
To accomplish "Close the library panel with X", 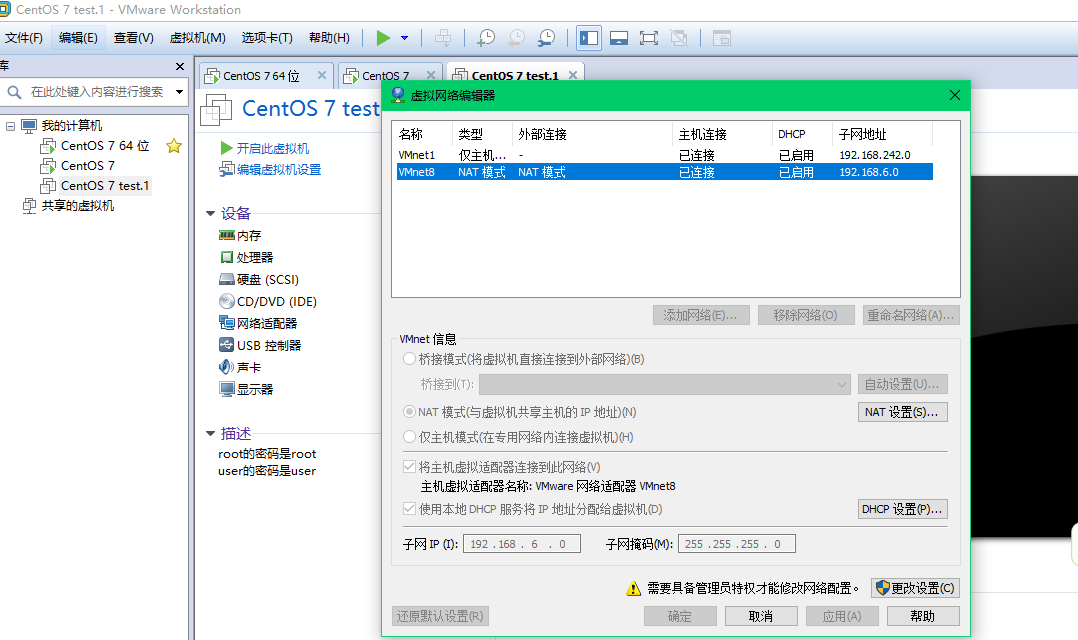I will tap(180, 67).
